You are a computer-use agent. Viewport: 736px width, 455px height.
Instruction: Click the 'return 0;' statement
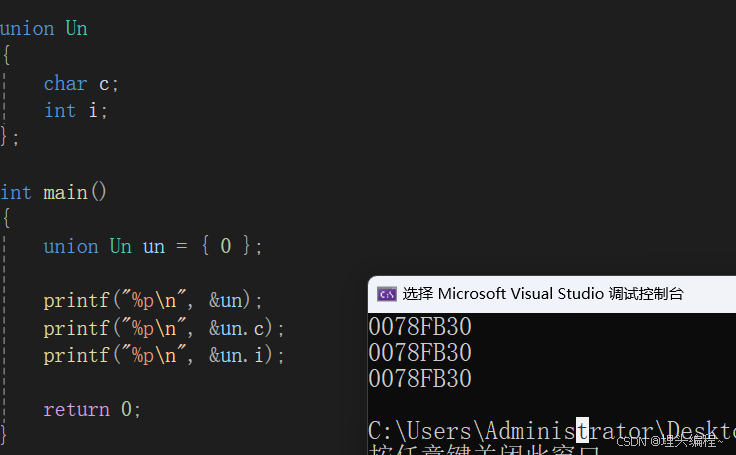(92, 409)
